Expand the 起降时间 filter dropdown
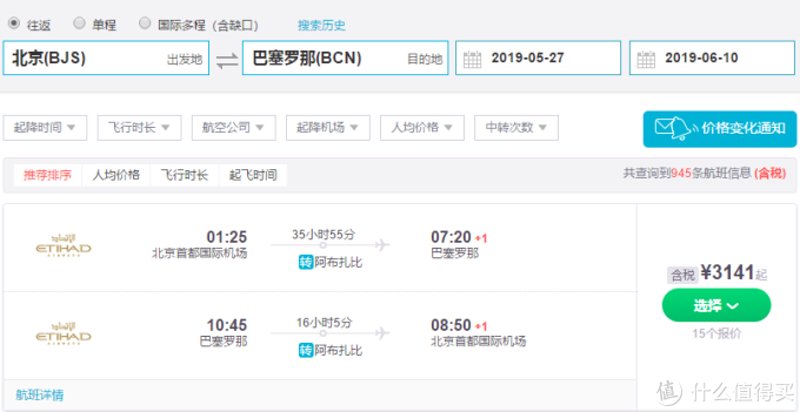800x412 pixels. 45,127
